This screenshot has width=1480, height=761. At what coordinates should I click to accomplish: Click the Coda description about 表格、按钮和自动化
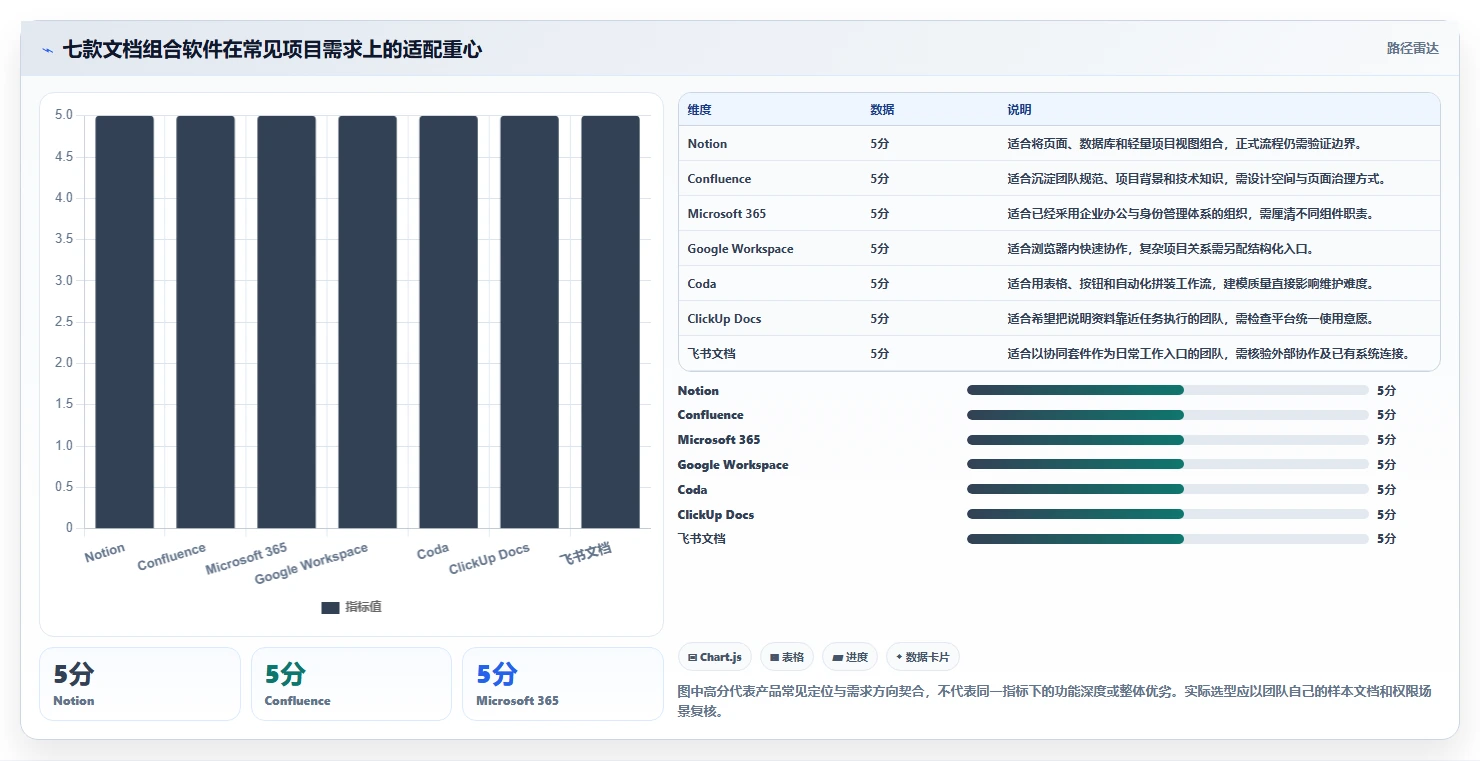tap(1190, 284)
